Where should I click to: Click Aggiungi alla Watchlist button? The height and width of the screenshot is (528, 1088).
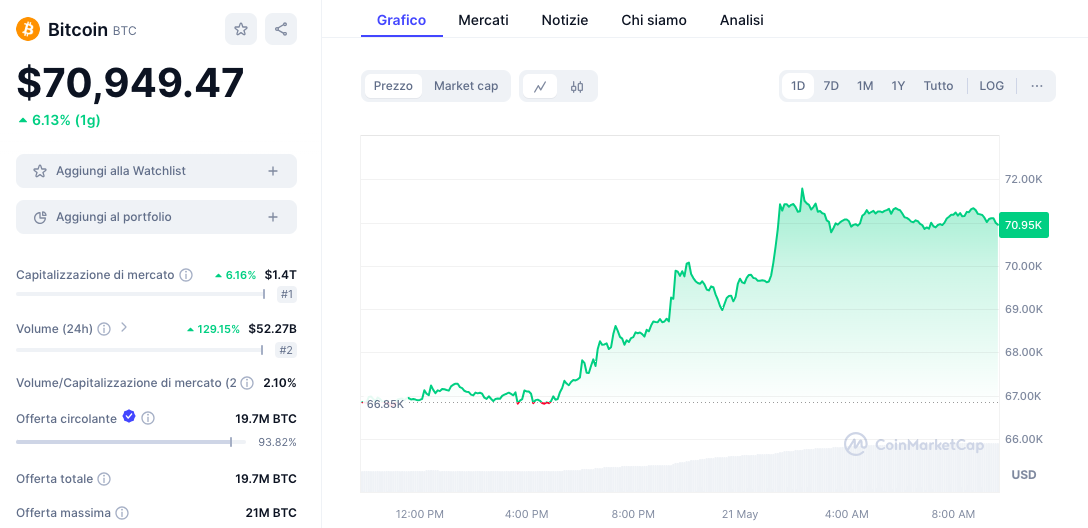click(156, 171)
